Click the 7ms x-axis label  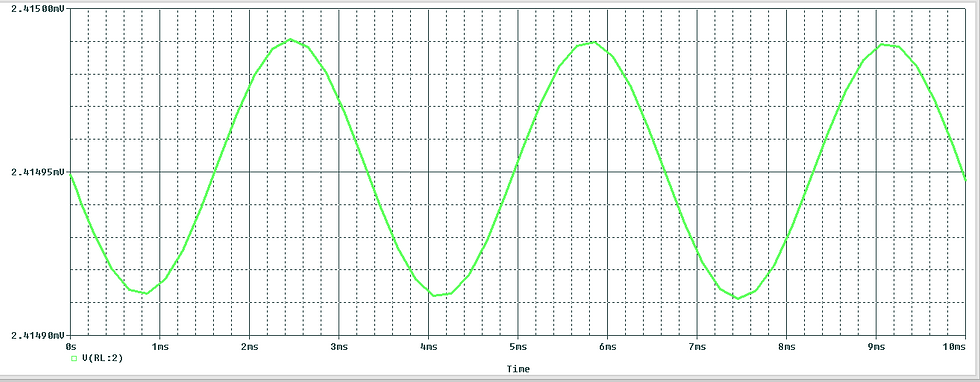click(697, 346)
